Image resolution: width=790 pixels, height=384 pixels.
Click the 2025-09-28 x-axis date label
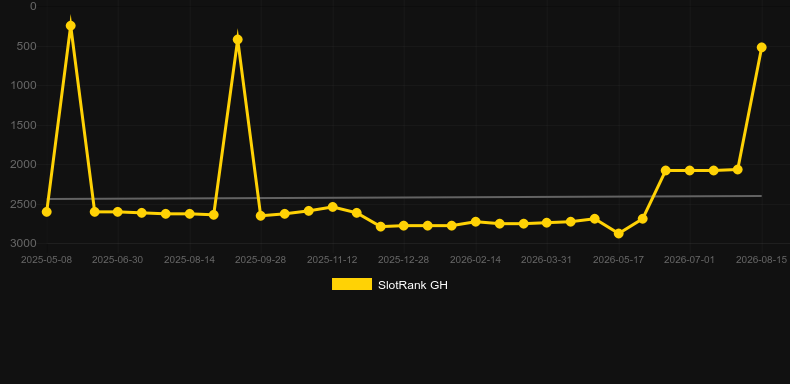pos(260,260)
